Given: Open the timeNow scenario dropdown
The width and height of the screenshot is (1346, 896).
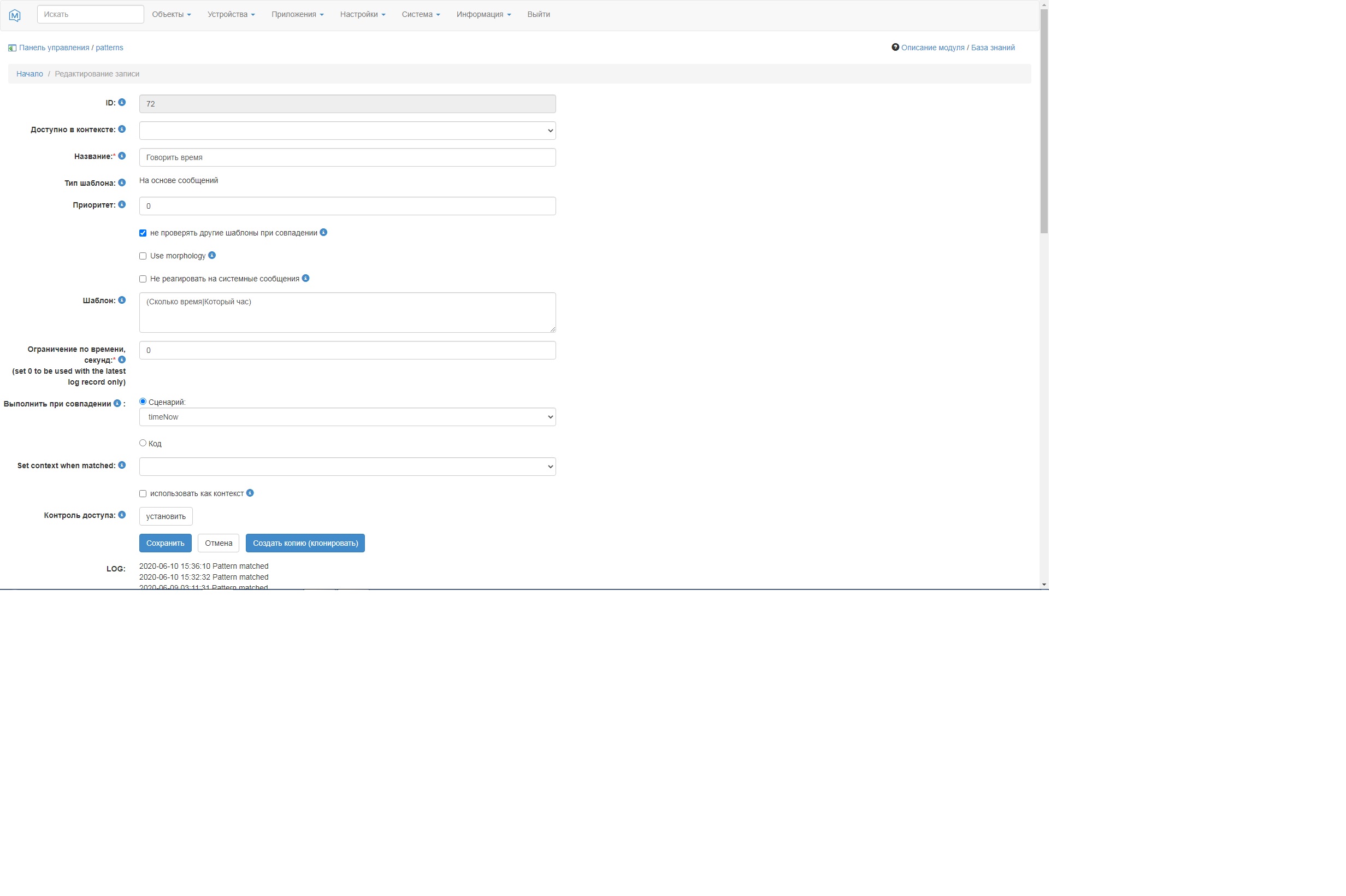Looking at the screenshot, I should coord(346,416).
